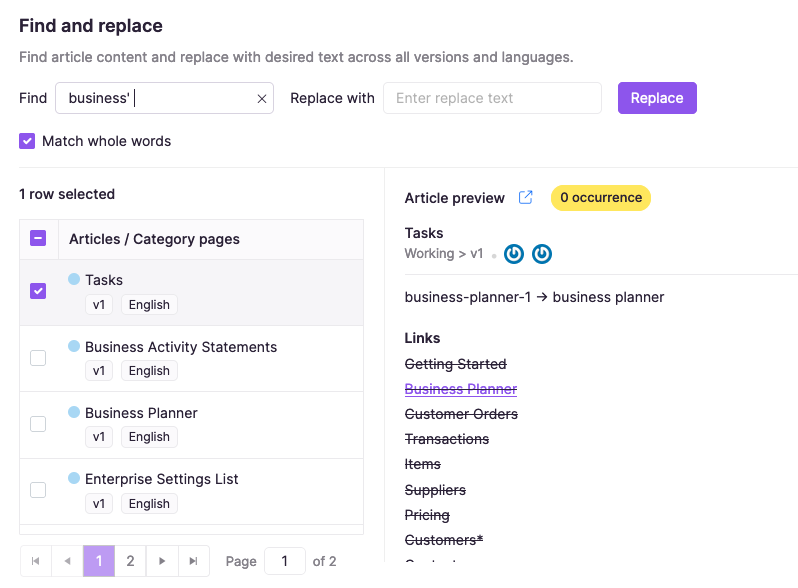
Task: Uncheck the Tasks article row
Action: [x=38, y=291]
